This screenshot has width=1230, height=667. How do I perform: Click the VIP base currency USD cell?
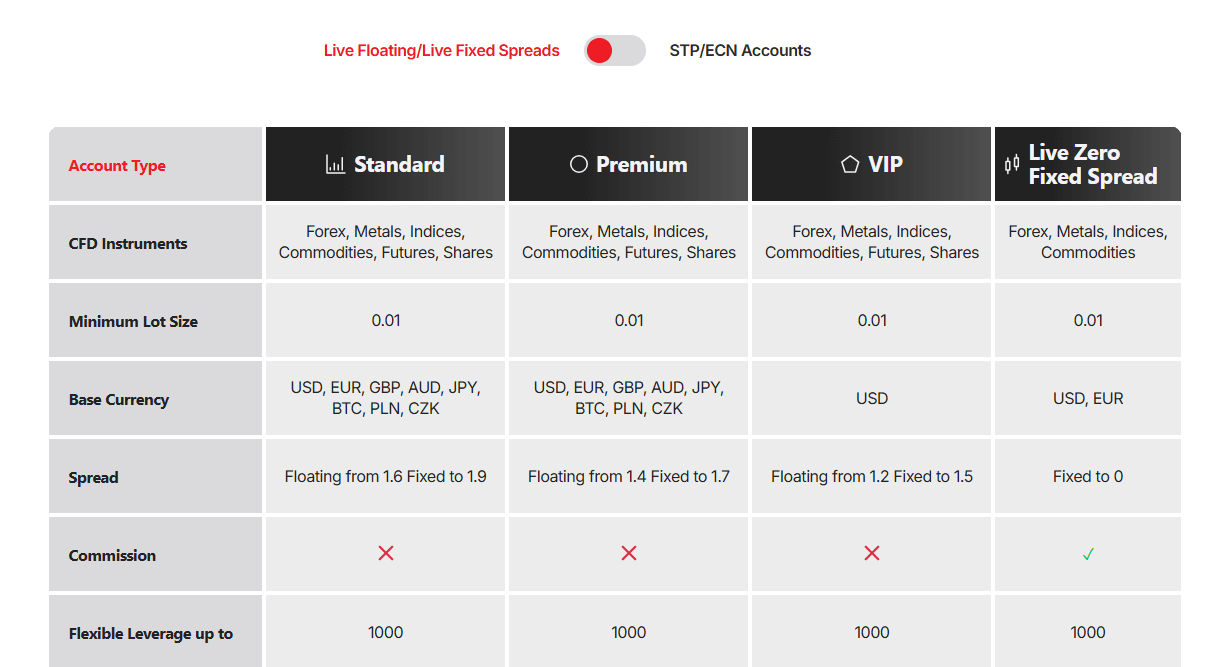[872, 398]
